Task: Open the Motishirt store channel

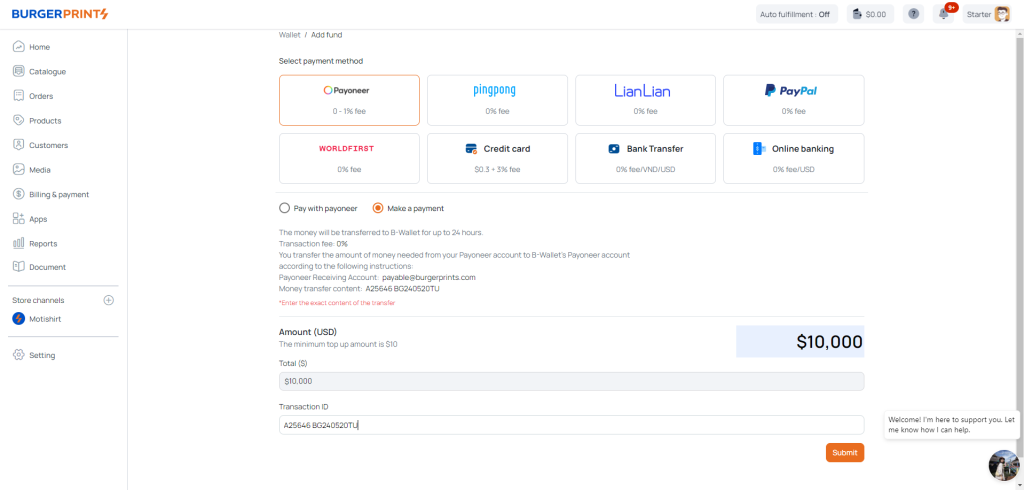Action: click(47, 319)
